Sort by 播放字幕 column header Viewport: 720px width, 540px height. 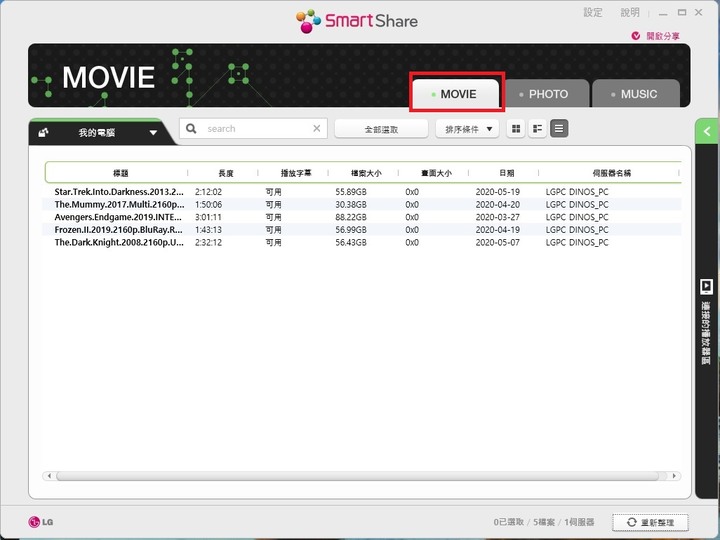[x=296, y=173]
